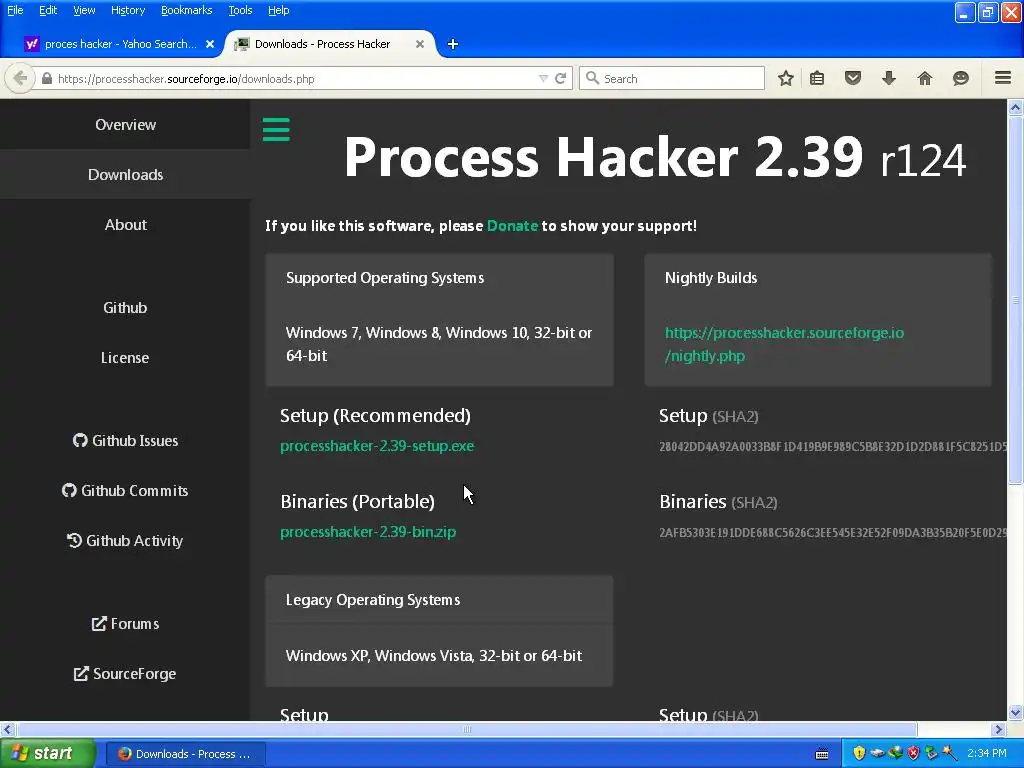The width and height of the screenshot is (1024, 768).
Task: Open the Edit menu
Action: tap(48, 10)
